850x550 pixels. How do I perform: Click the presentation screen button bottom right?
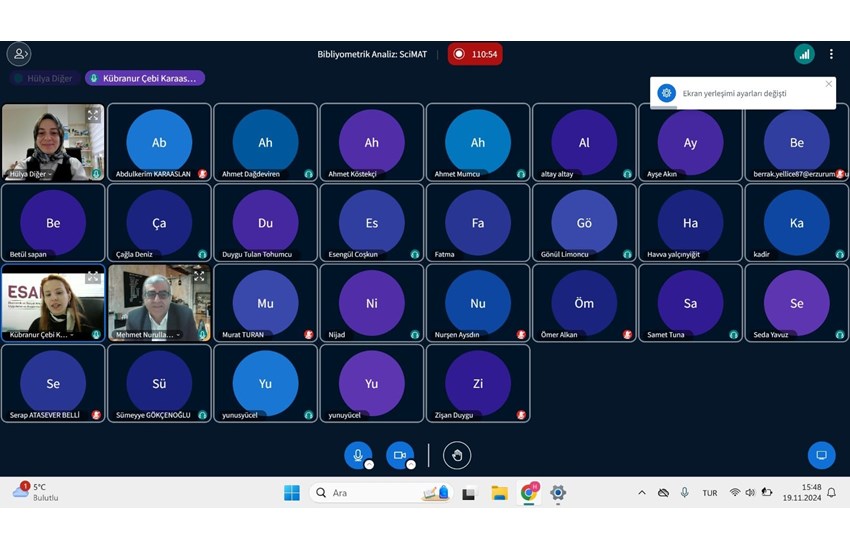tap(821, 455)
